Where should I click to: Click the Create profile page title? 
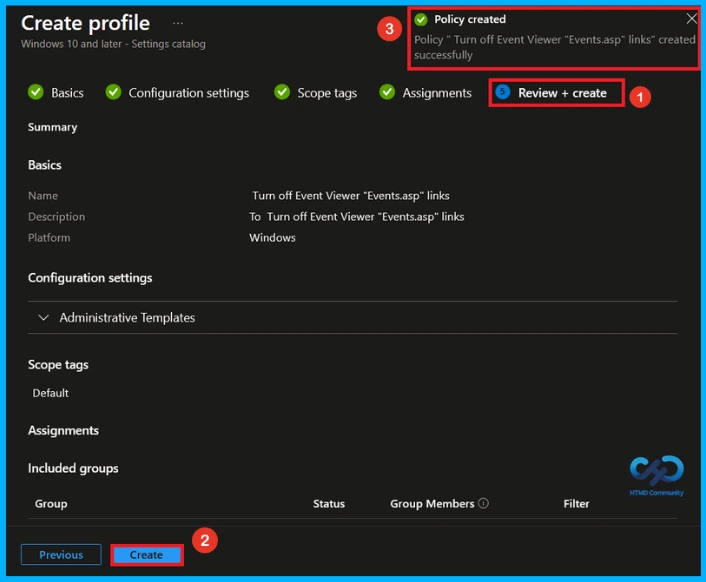(86, 23)
